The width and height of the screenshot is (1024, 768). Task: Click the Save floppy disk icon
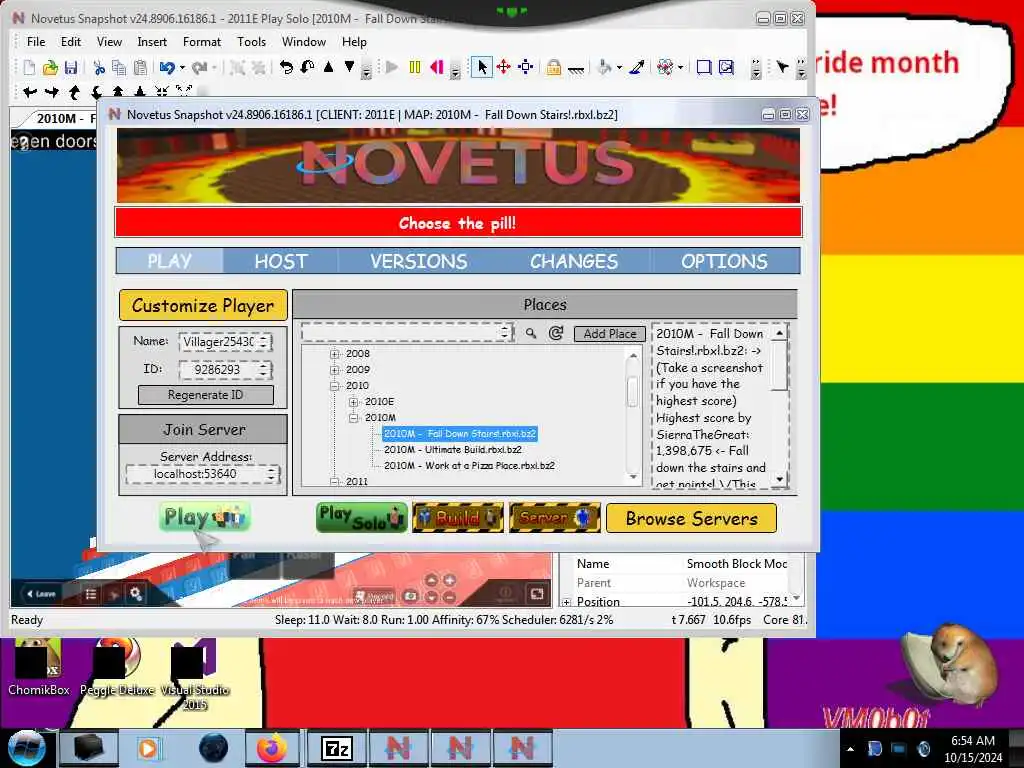71,67
